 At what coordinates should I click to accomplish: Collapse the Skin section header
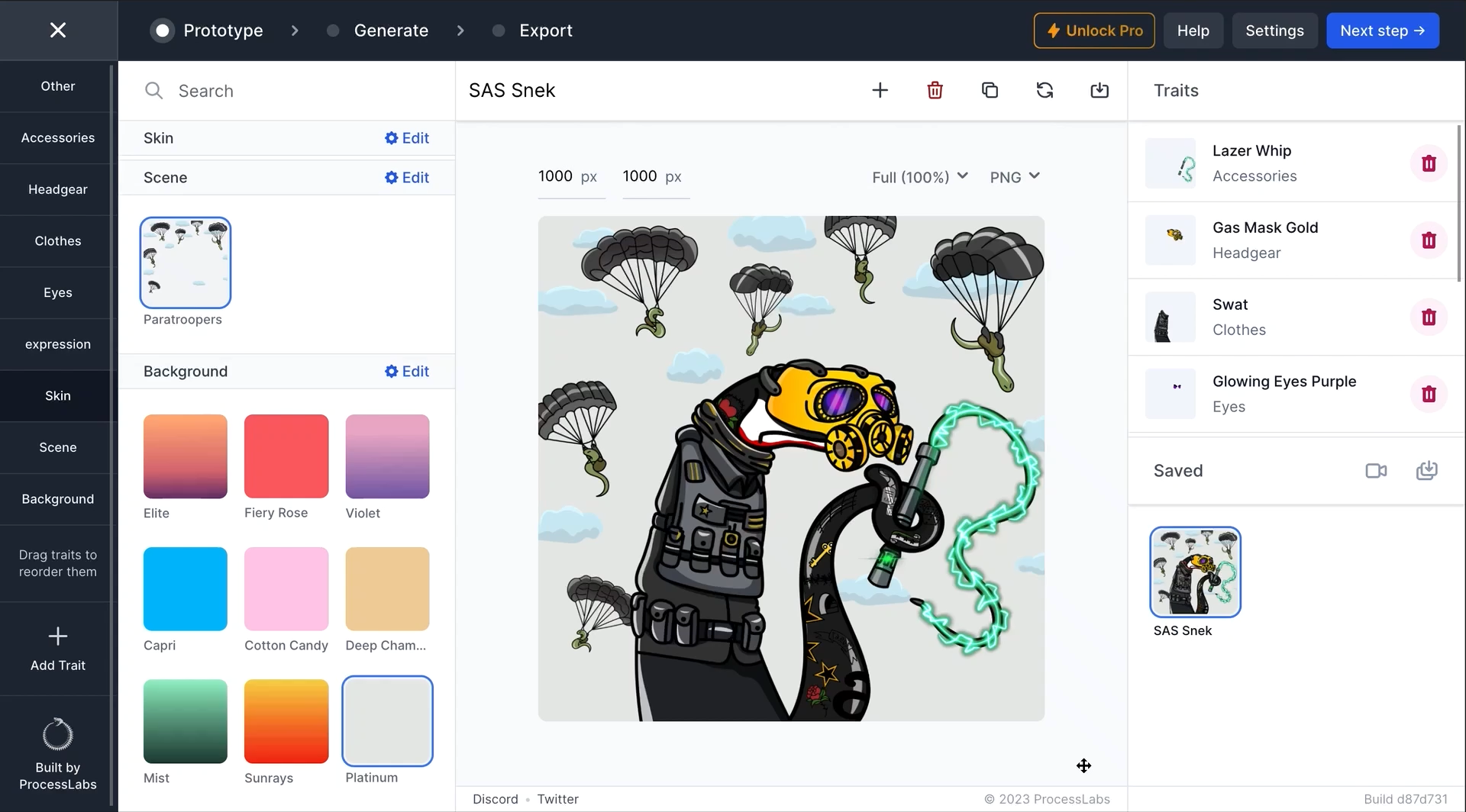(x=159, y=138)
